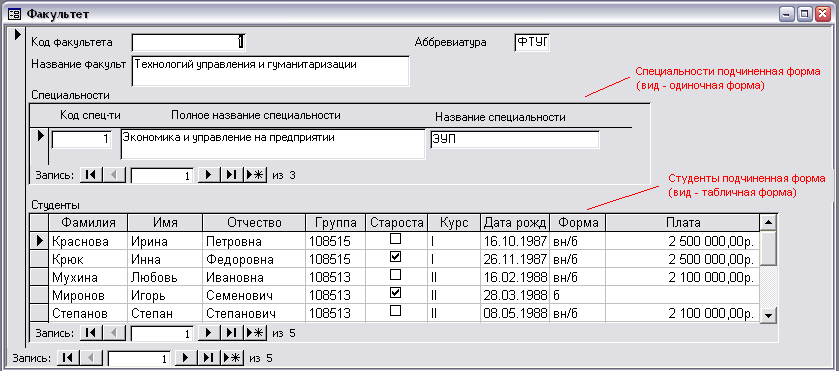Select the Плата column header
This screenshot has width=839, height=371.
683,222
